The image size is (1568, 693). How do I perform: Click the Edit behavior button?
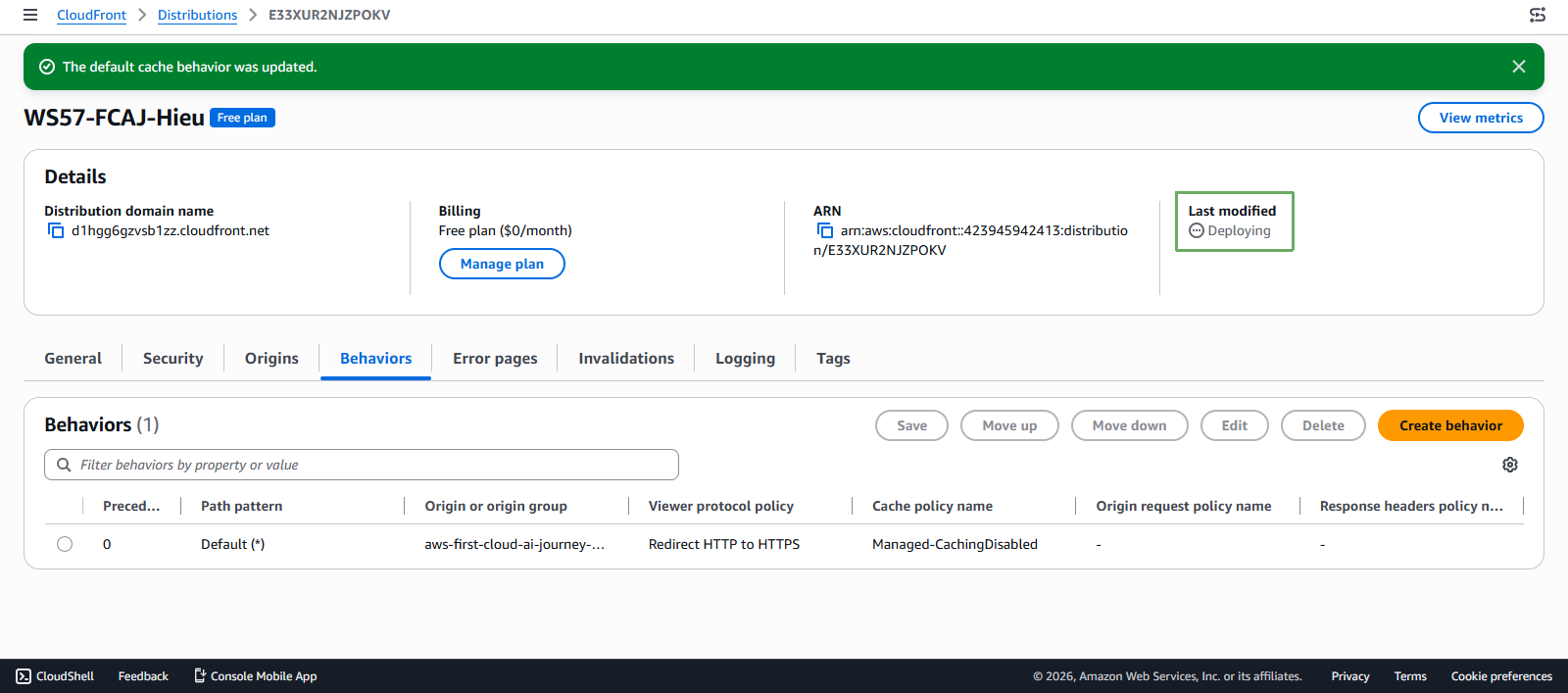(x=1235, y=425)
